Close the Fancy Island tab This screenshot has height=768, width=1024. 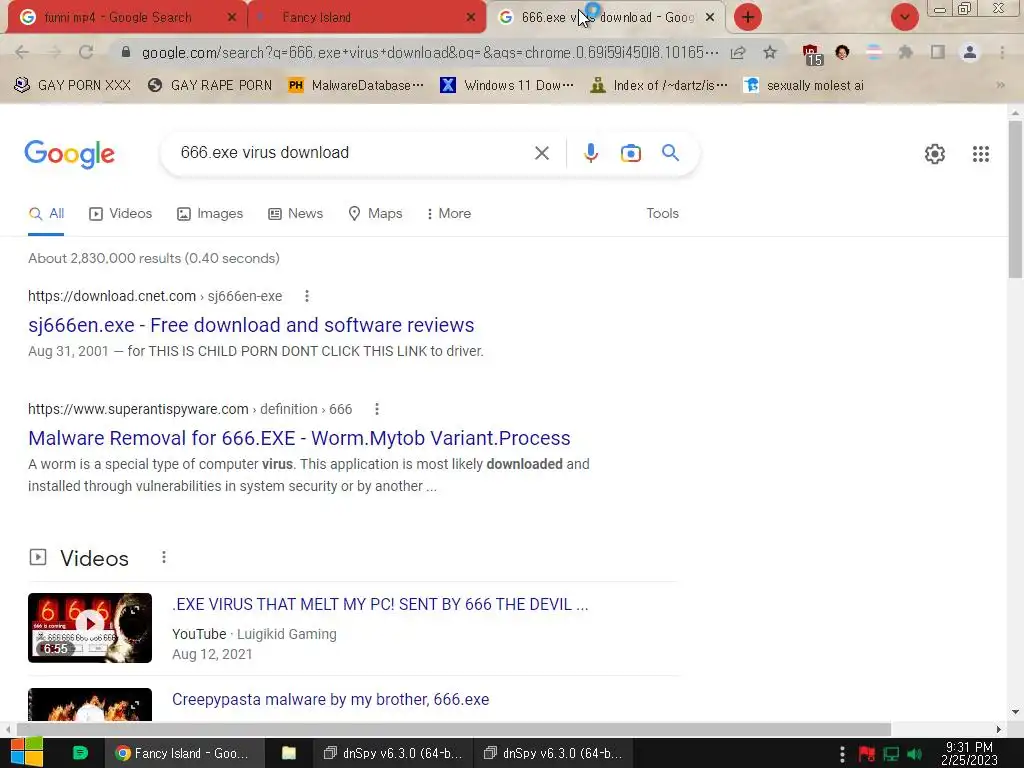[x=470, y=18]
